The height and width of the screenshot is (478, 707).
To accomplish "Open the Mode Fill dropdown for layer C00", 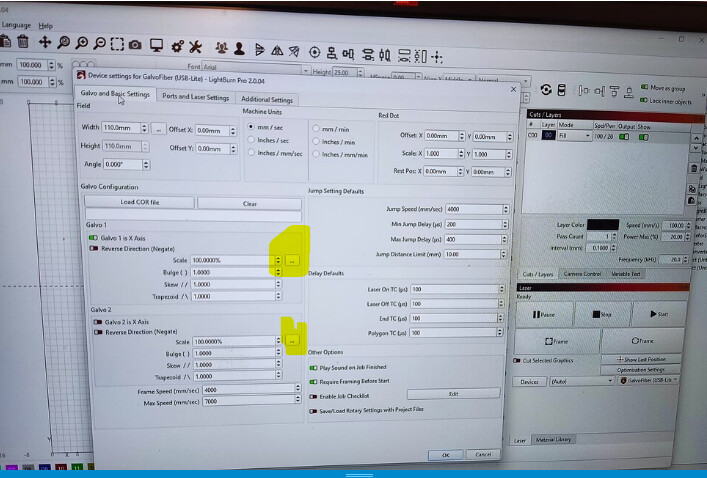I will [574, 135].
